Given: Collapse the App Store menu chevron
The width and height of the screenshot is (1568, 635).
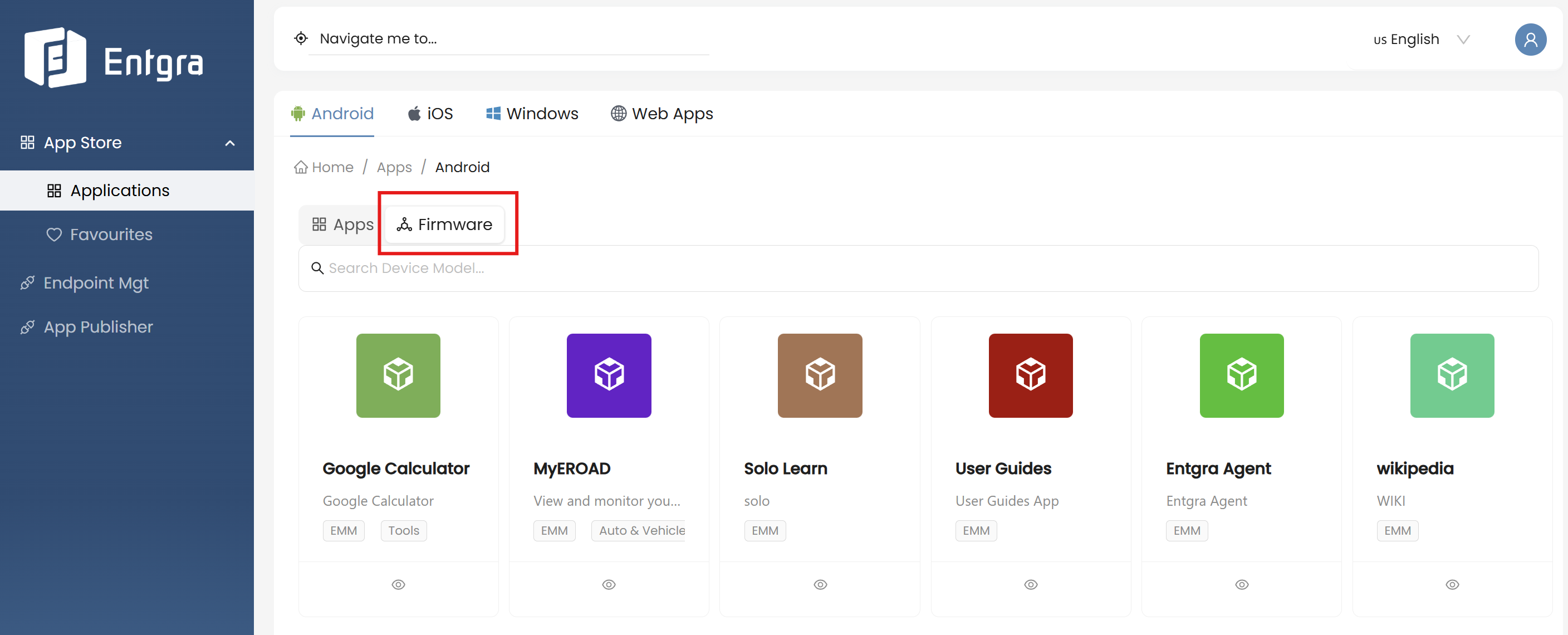Looking at the screenshot, I should click(230, 143).
